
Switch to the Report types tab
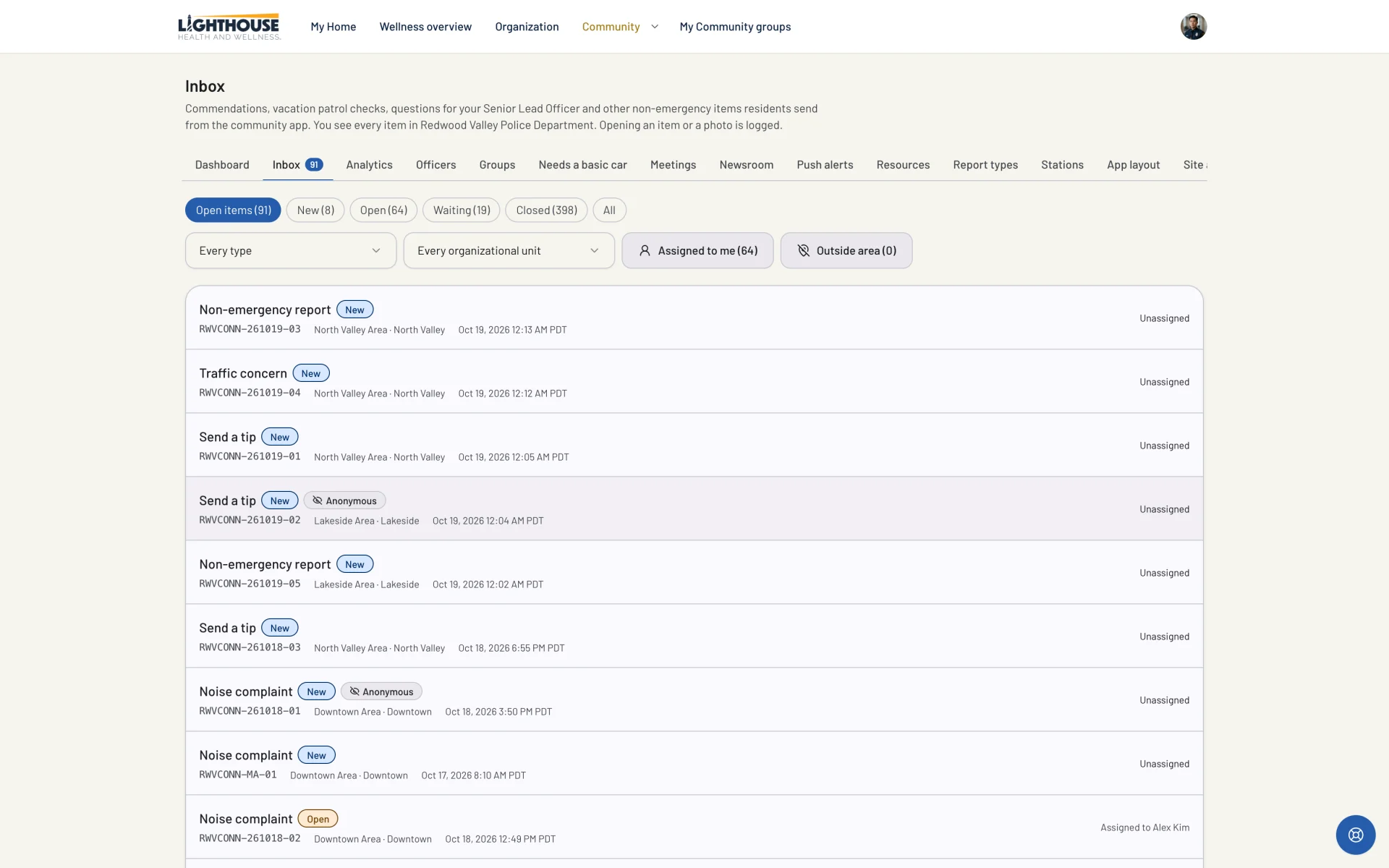[985, 165]
